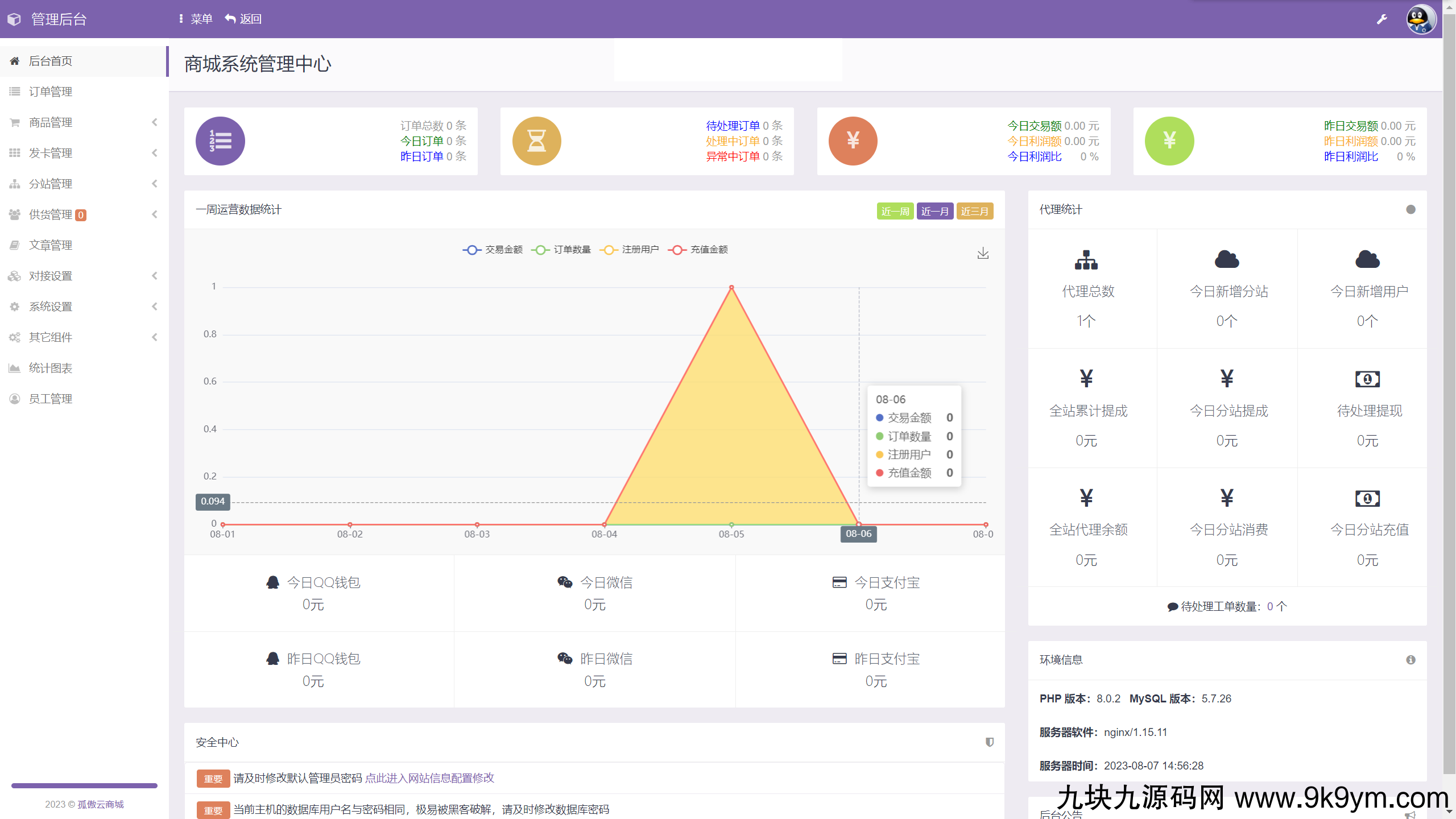Click the green yen yesterday-sales icon
The width and height of the screenshot is (1456, 819).
[1169, 141]
